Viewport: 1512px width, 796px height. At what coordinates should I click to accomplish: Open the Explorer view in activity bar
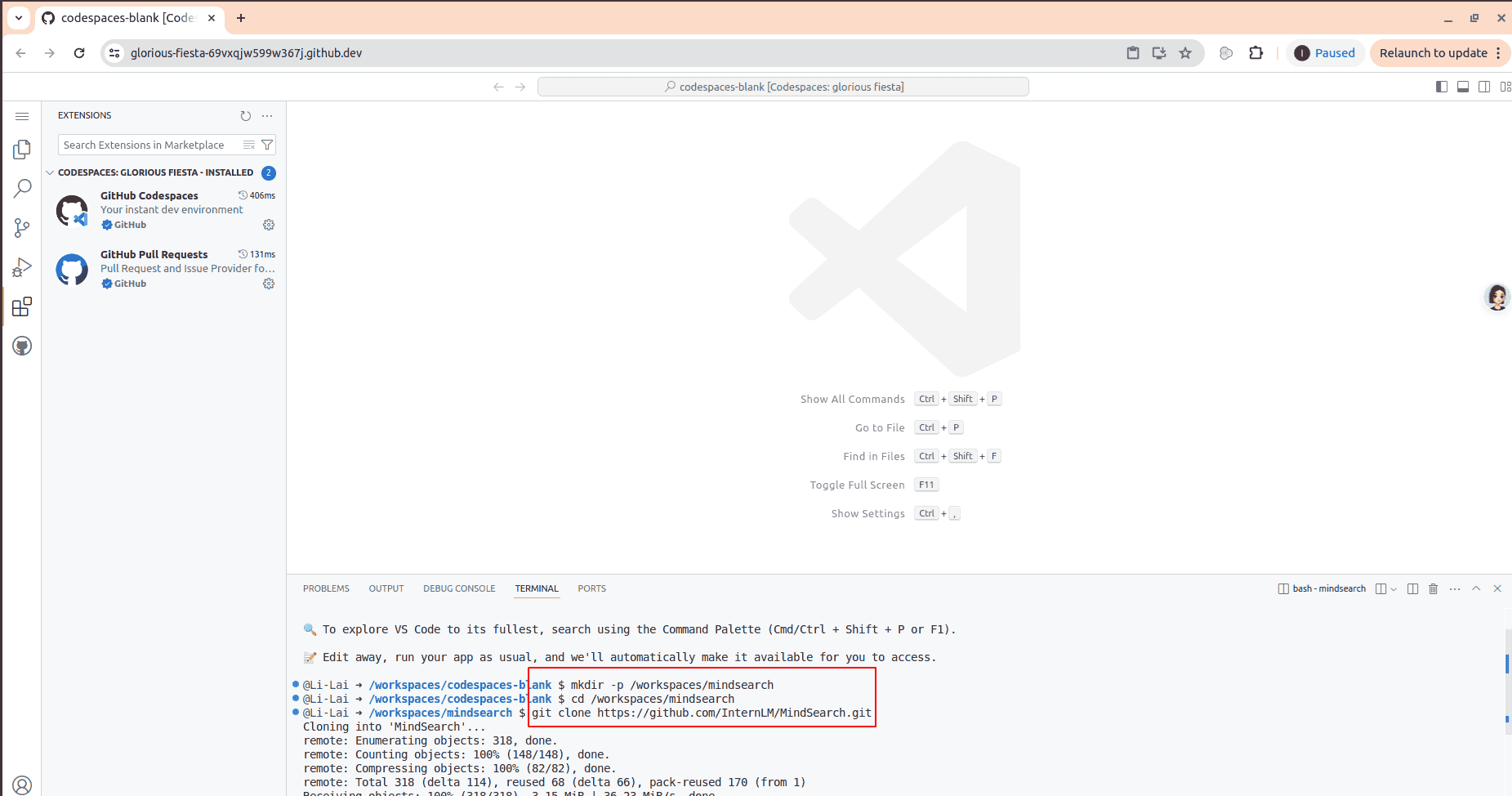pyautogui.click(x=22, y=150)
